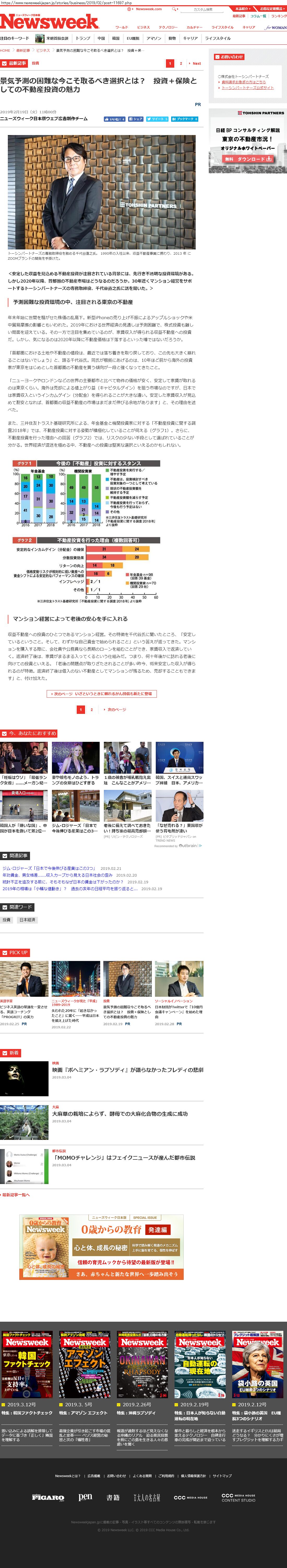The width and height of the screenshot is (287, 1568).
Task: Click the Facebook いいね button
Action: 114,119
